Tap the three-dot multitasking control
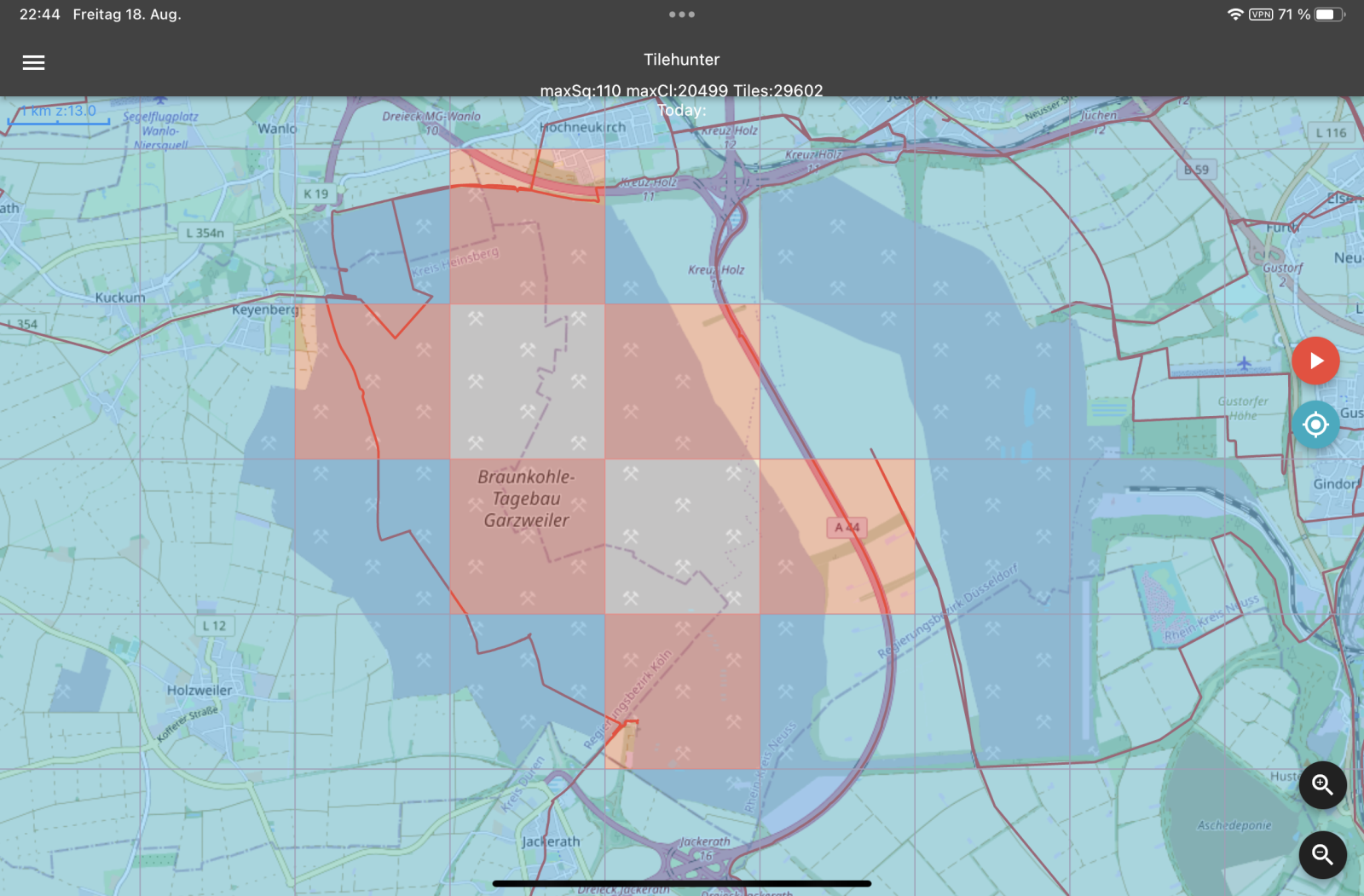Screen dimensions: 1364x896 pyautogui.click(x=681, y=14)
